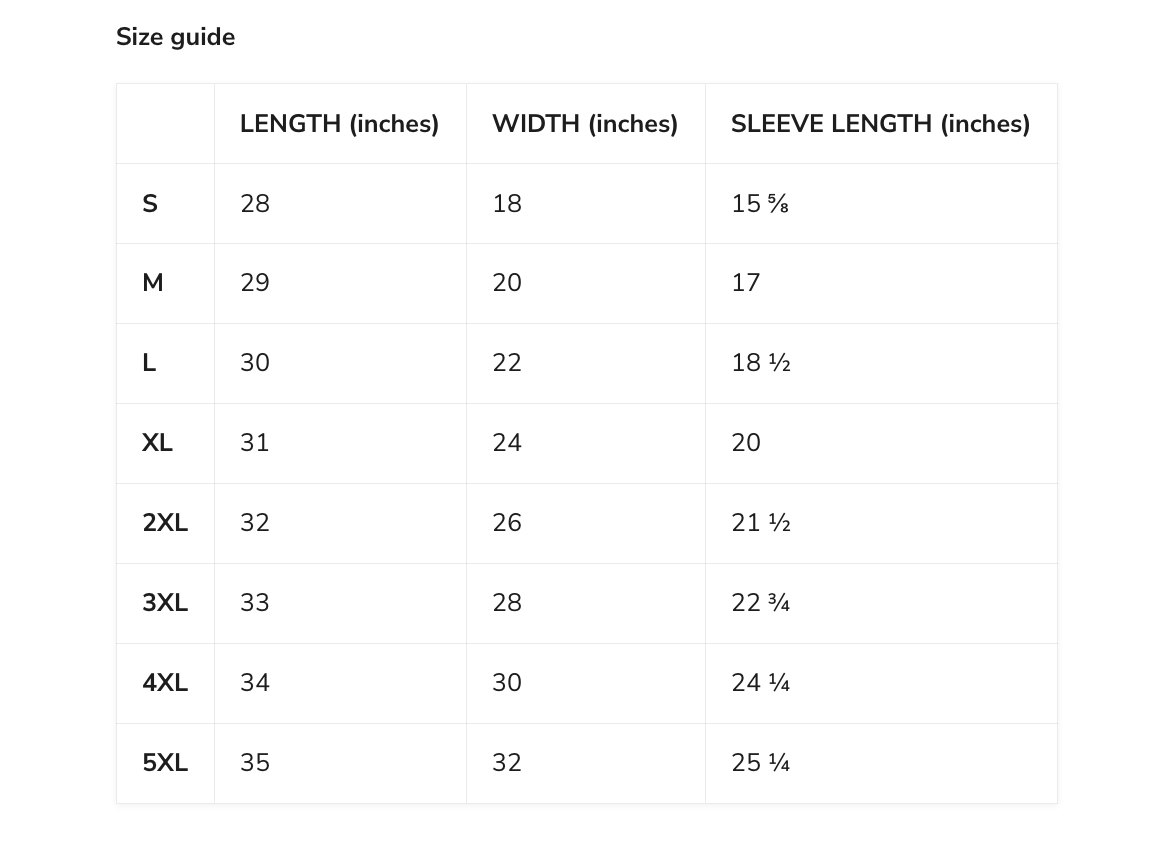Select the 15 ⅝ sleeve length cell
Viewport: 1170px width, 850px height.
(x=760, y=203)
